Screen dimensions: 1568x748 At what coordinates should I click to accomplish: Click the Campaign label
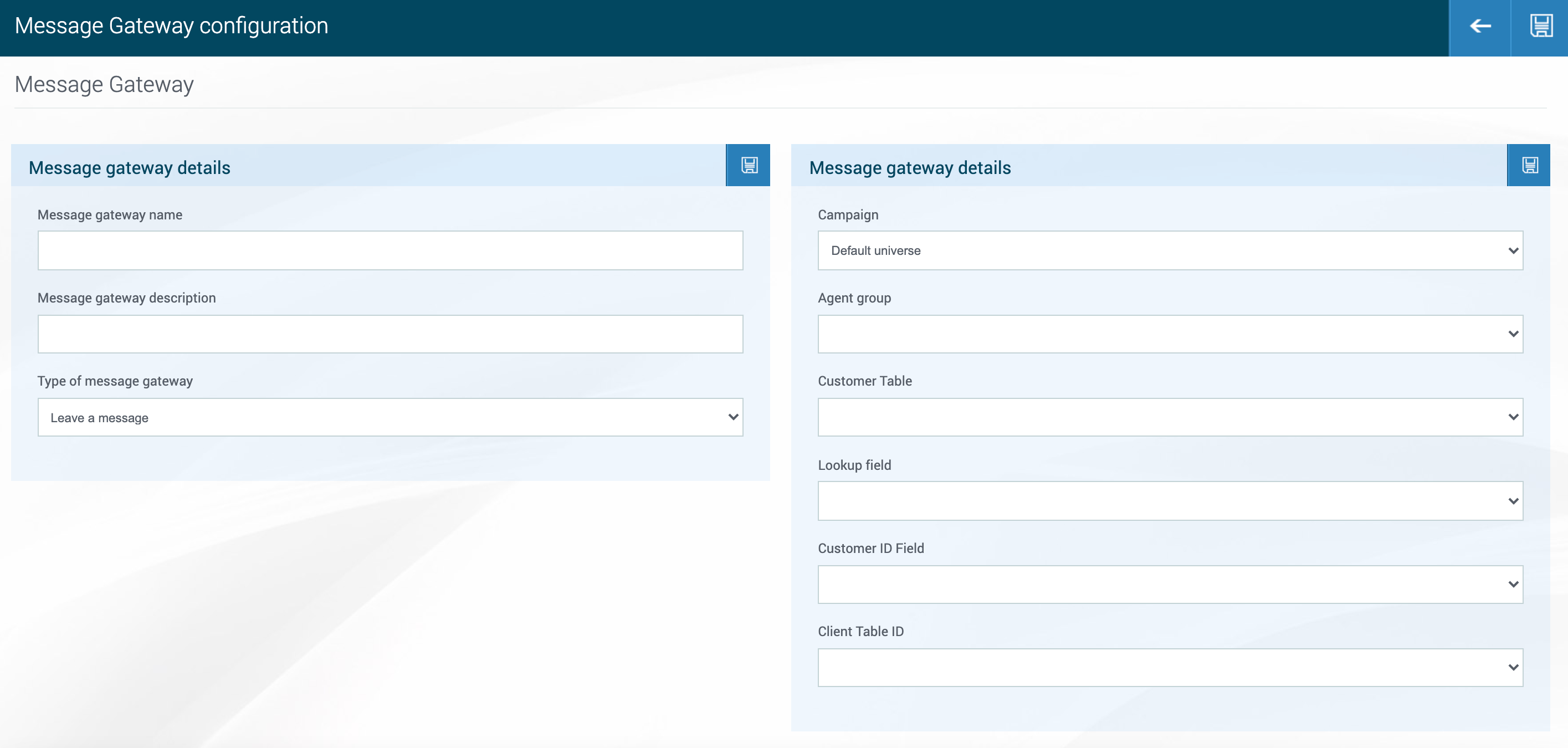point(848,215)
